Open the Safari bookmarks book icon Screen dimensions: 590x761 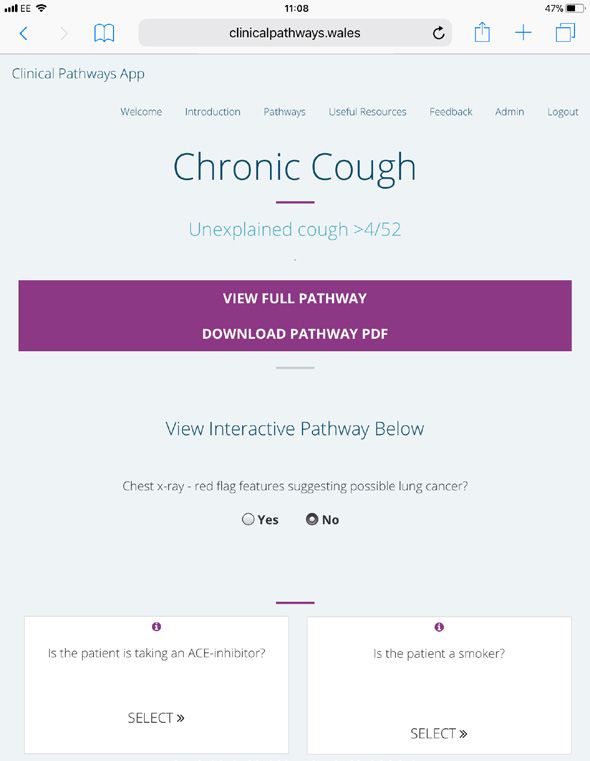click(104, 33)
